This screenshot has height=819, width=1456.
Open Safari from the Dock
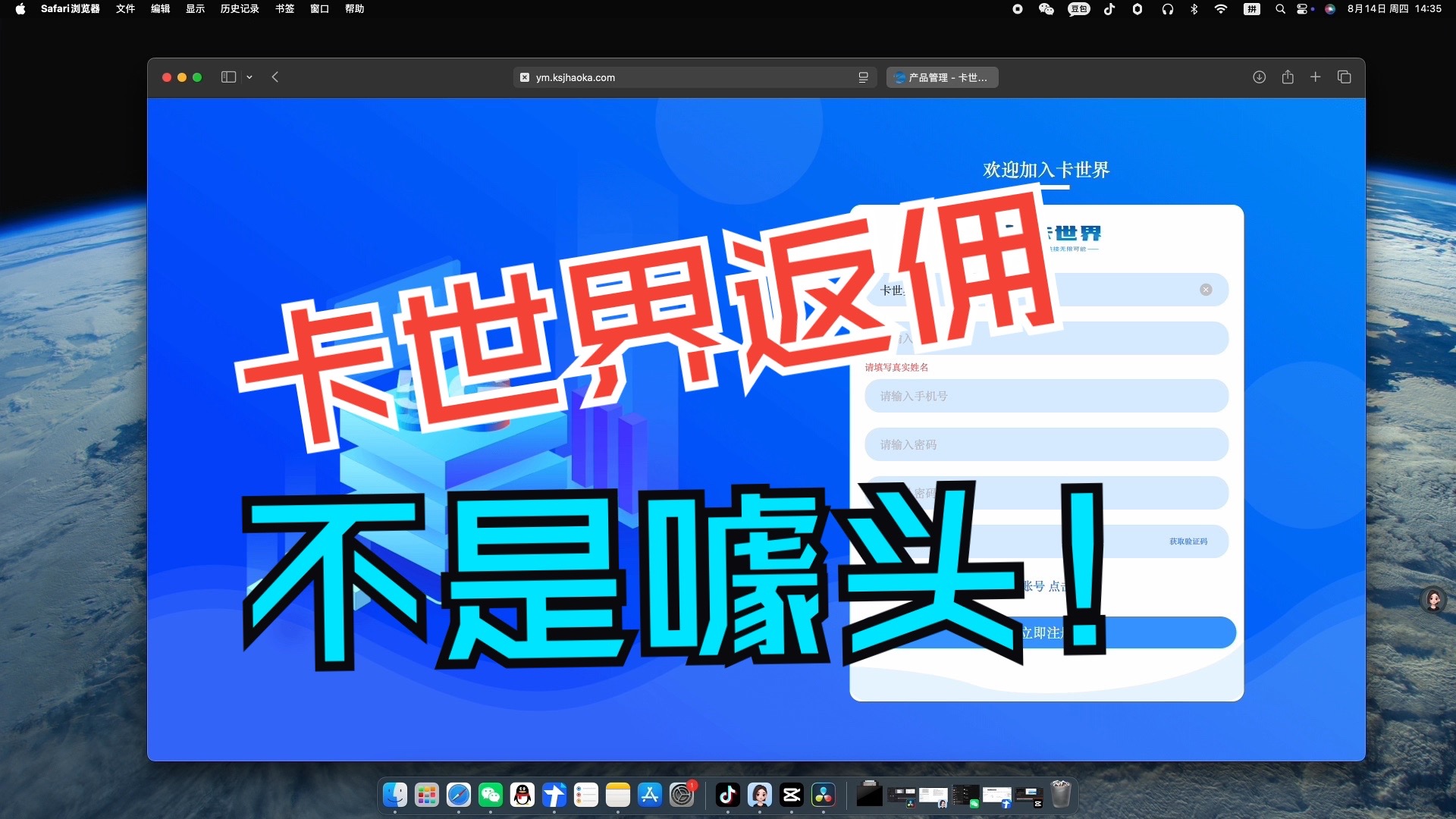click(459, 795)
